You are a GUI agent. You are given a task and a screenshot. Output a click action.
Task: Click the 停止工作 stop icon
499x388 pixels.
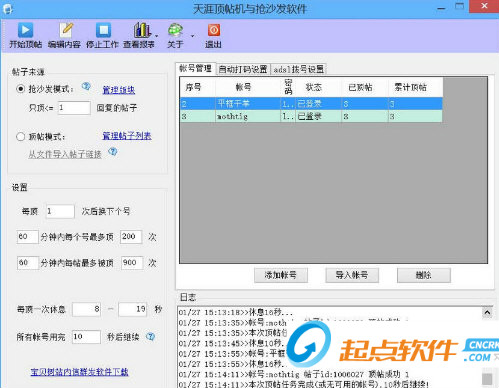(x=103, y=30)
